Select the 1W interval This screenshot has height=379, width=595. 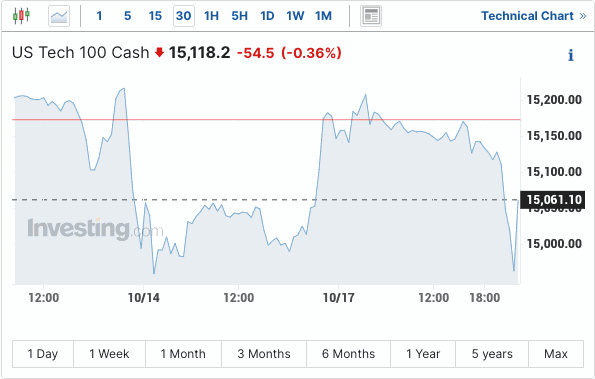295,16
